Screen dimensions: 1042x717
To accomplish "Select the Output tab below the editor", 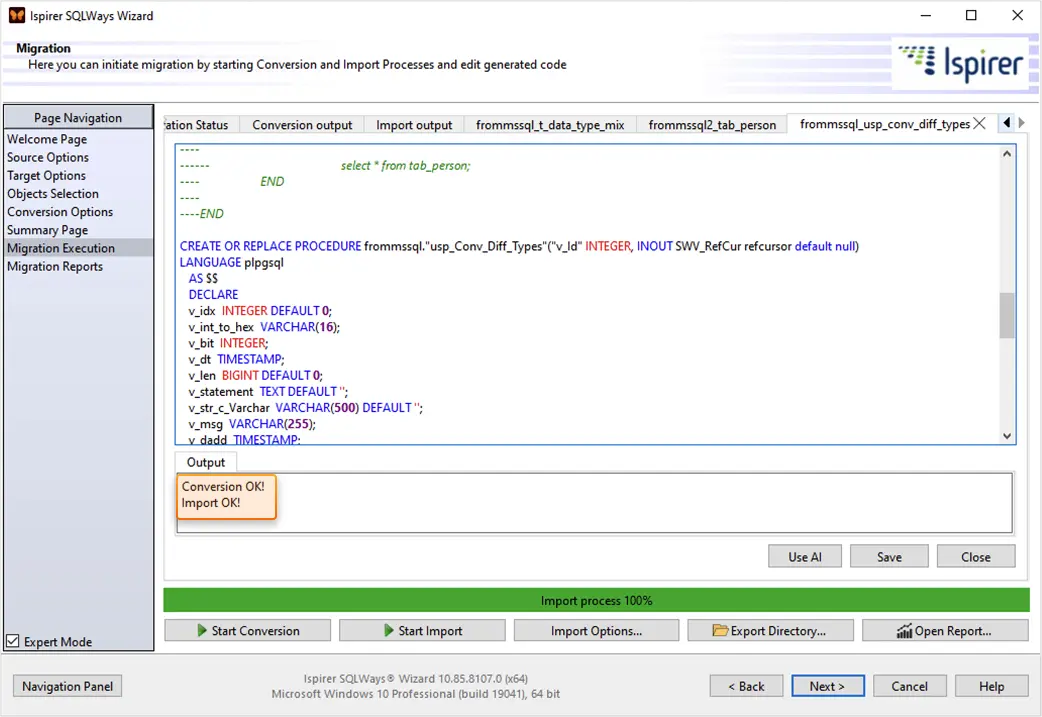I will click(205, 462).
